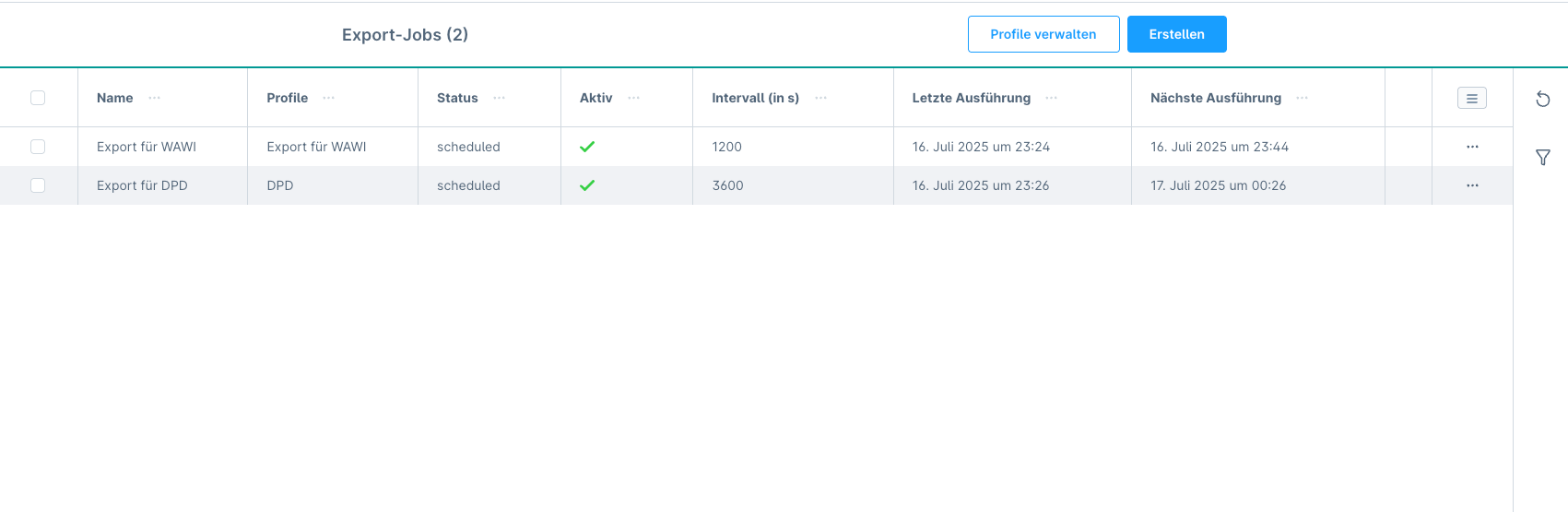The width and height of the screenshot is (1568, 512).
Task: Click interval value 1200
Action: (727, 147)
